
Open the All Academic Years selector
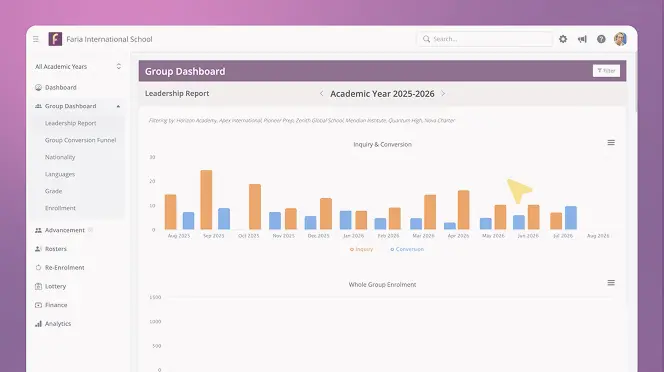coord(78,67)
